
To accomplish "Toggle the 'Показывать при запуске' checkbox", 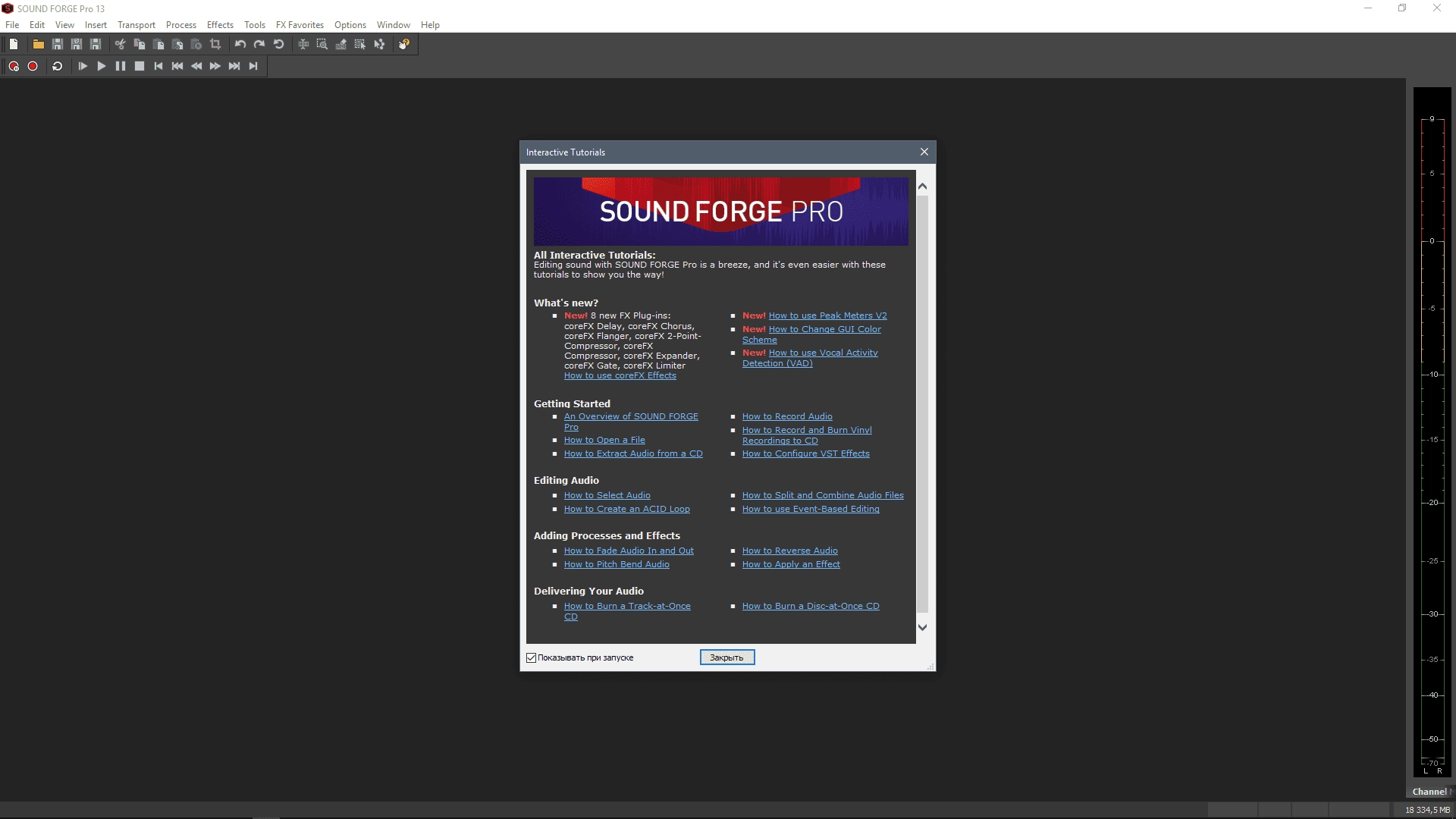I will (x=532, y=657).
